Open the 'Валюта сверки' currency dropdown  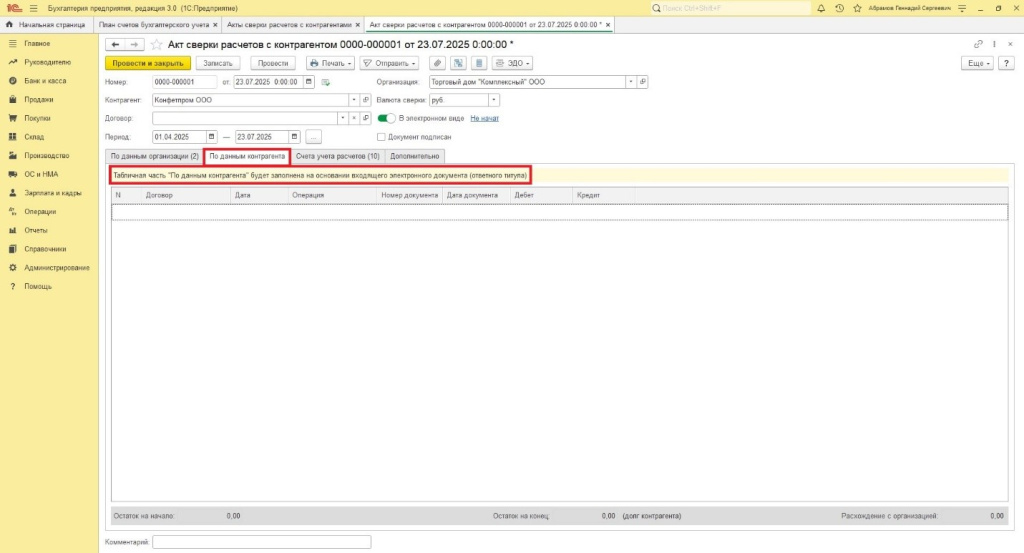coord(495,100)
